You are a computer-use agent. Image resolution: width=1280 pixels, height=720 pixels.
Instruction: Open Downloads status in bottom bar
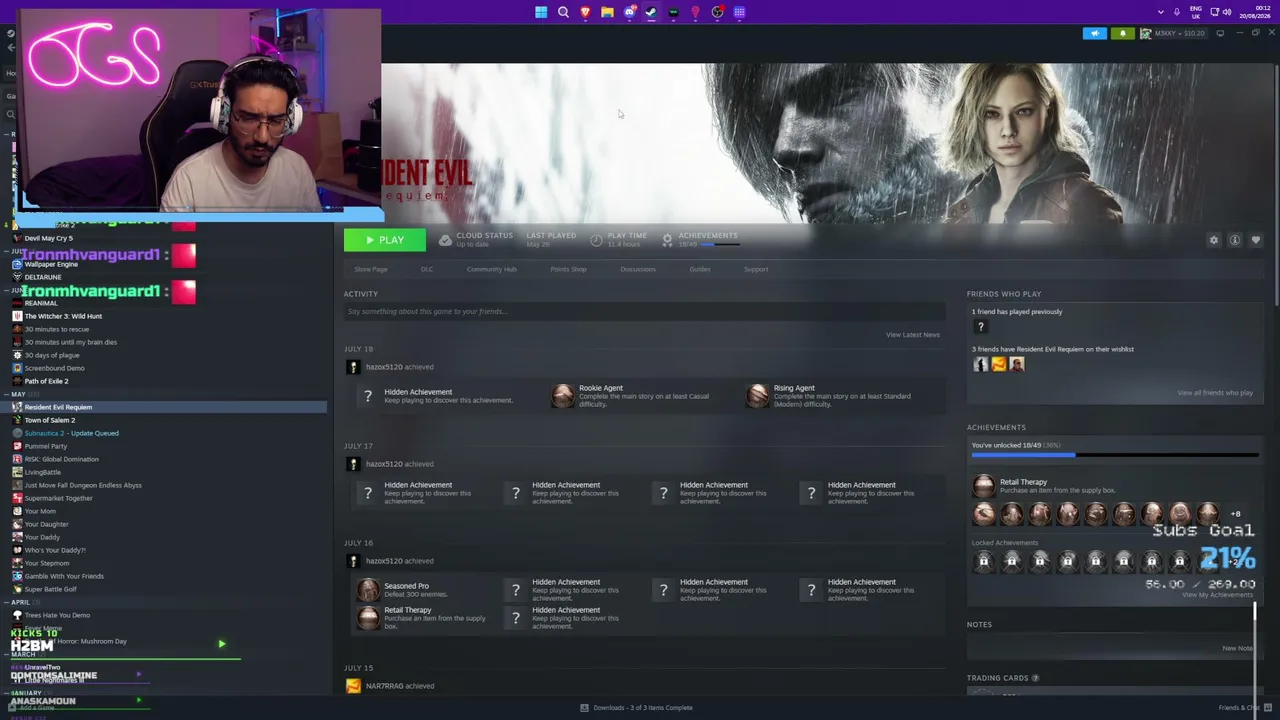tap(637, 708)
